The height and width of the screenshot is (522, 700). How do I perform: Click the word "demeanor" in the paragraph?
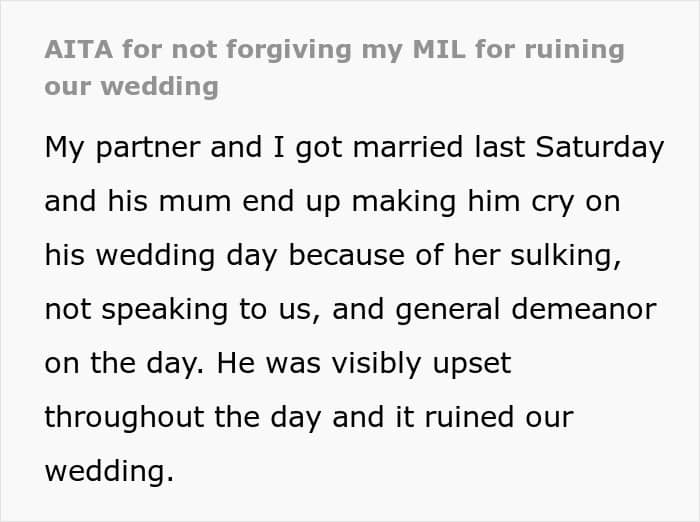click(584, 309)
